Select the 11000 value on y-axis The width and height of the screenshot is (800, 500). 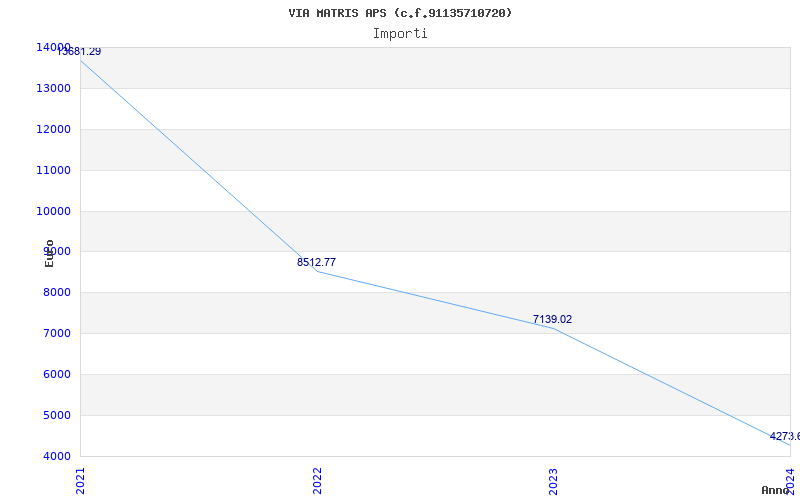point(53,170)
